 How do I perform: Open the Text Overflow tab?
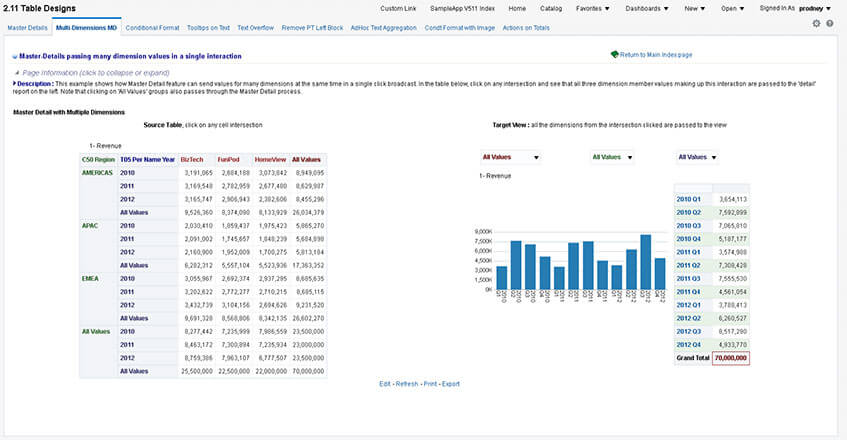click(x=256, y=28)
